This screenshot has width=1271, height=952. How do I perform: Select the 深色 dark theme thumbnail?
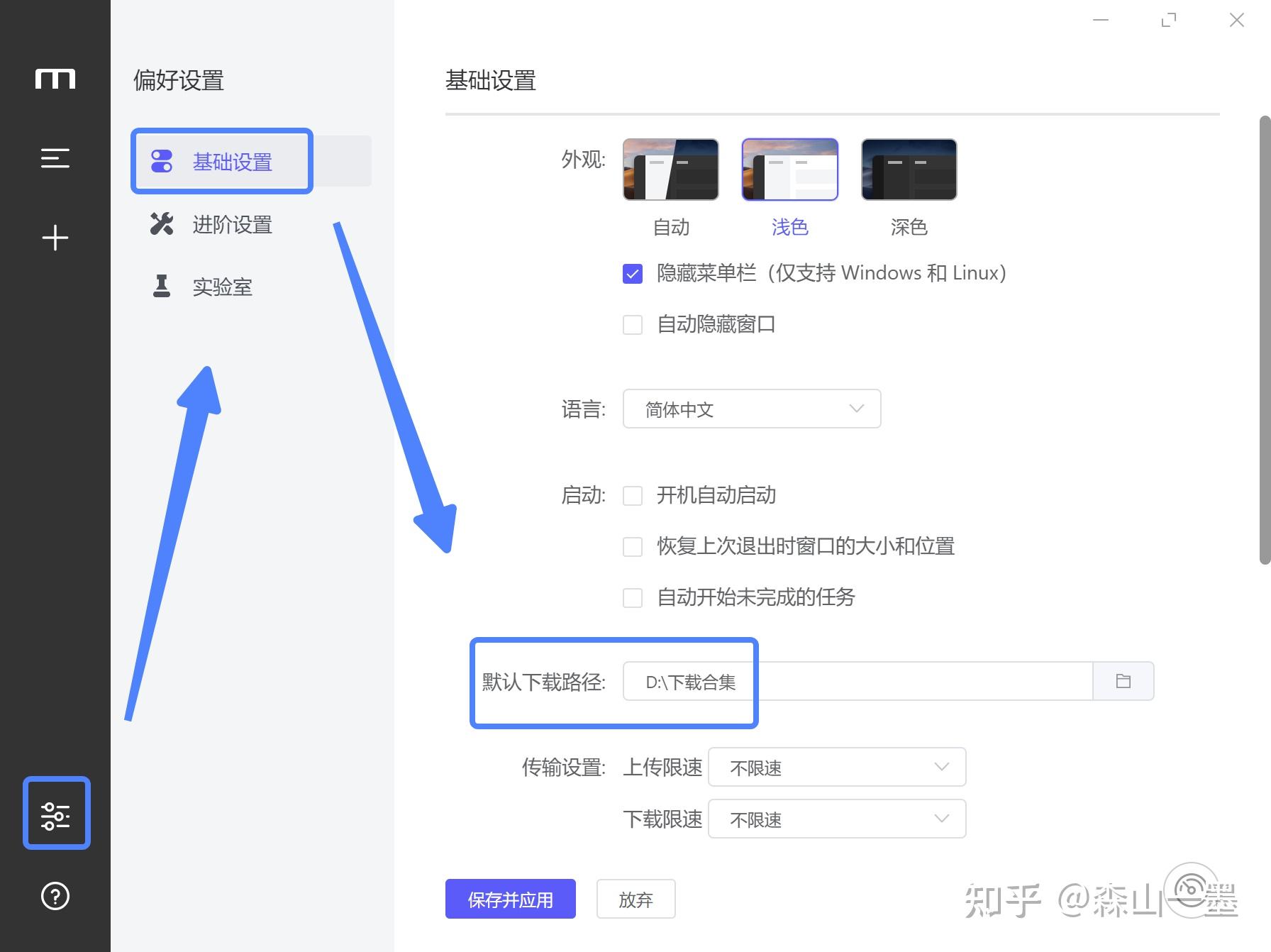tap(909, 170)
